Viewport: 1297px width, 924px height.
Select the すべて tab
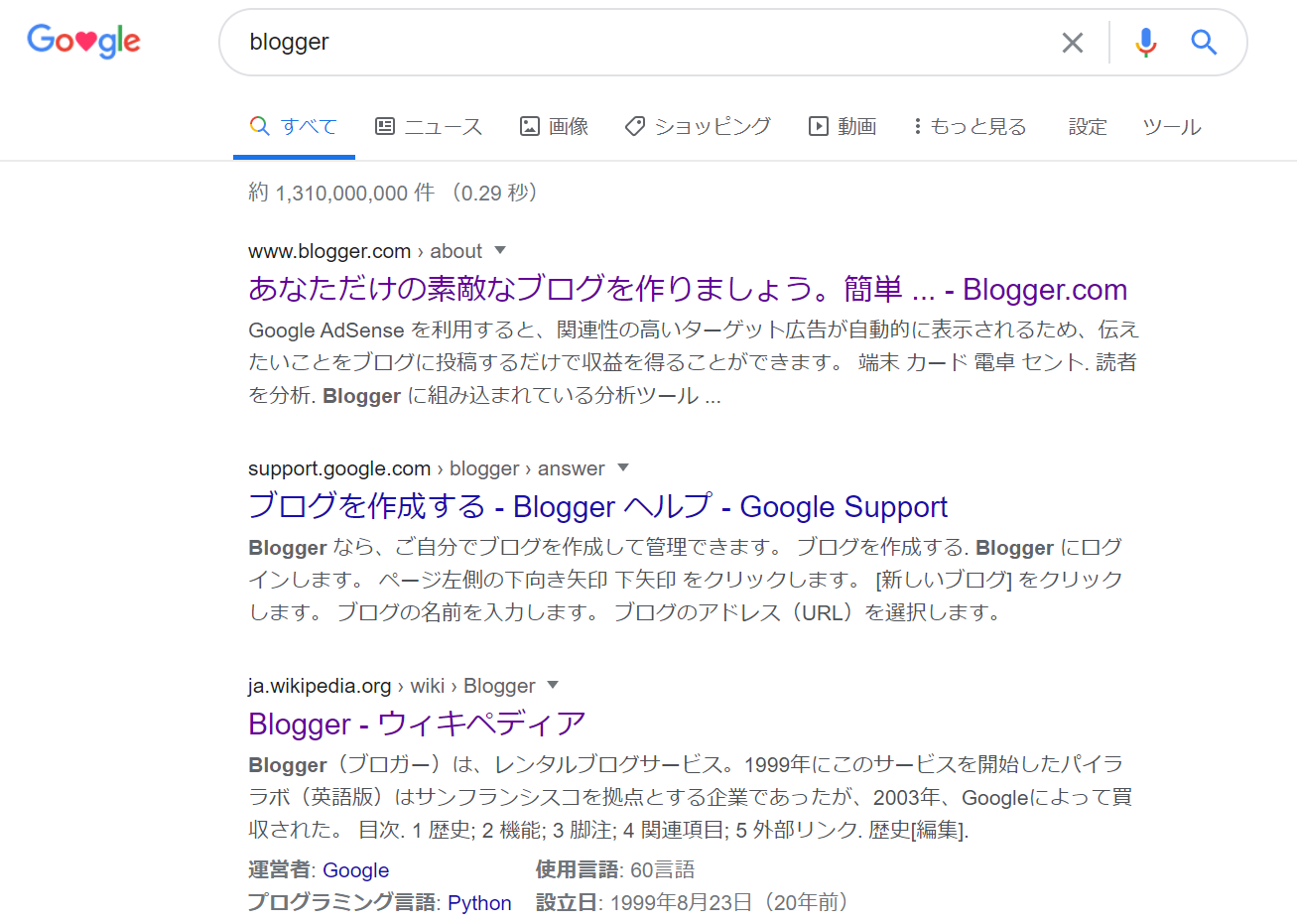coord(294,127)
